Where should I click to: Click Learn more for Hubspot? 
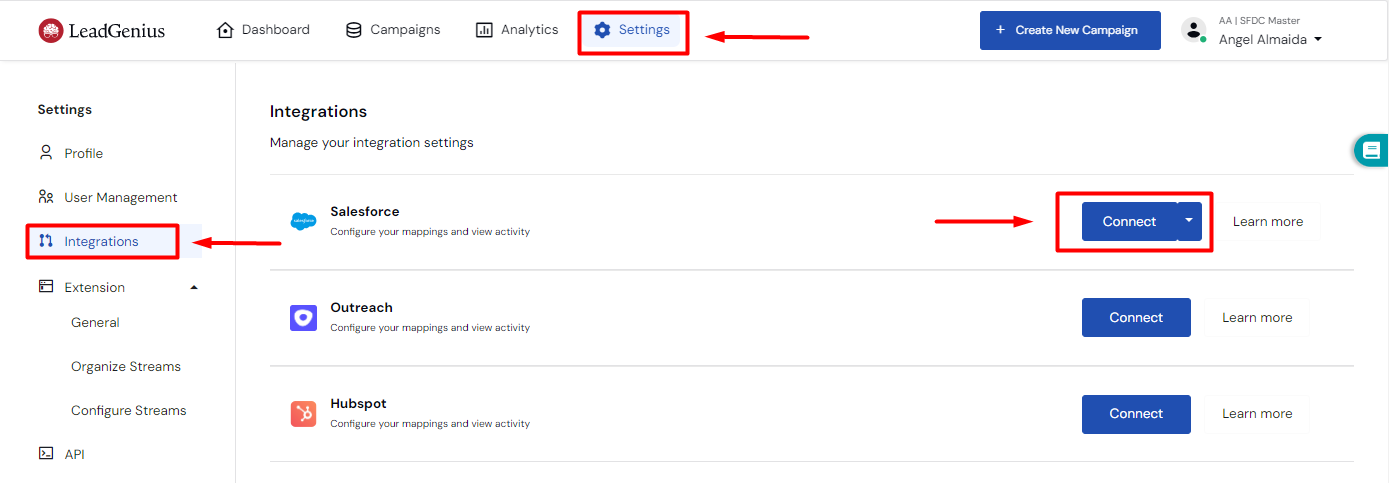[1257, 414]
